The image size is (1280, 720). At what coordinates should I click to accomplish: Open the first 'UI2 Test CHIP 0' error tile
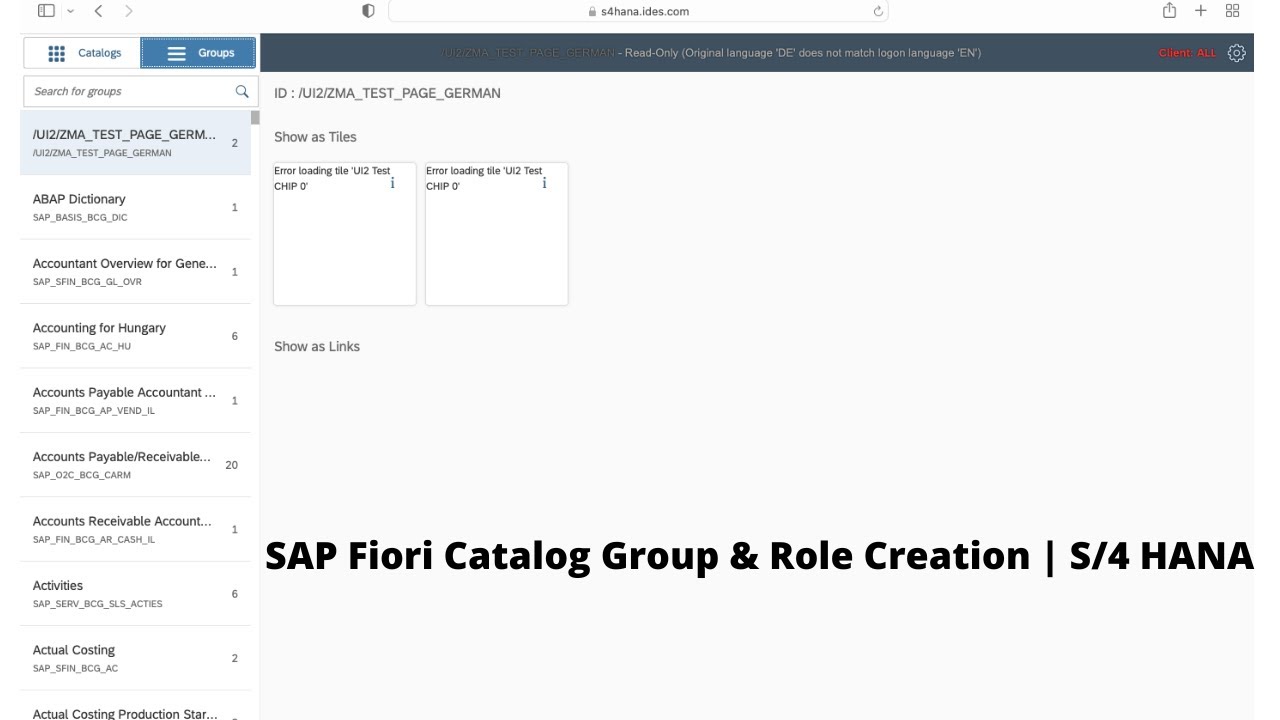pyautogui.click(x=345, y=234)
